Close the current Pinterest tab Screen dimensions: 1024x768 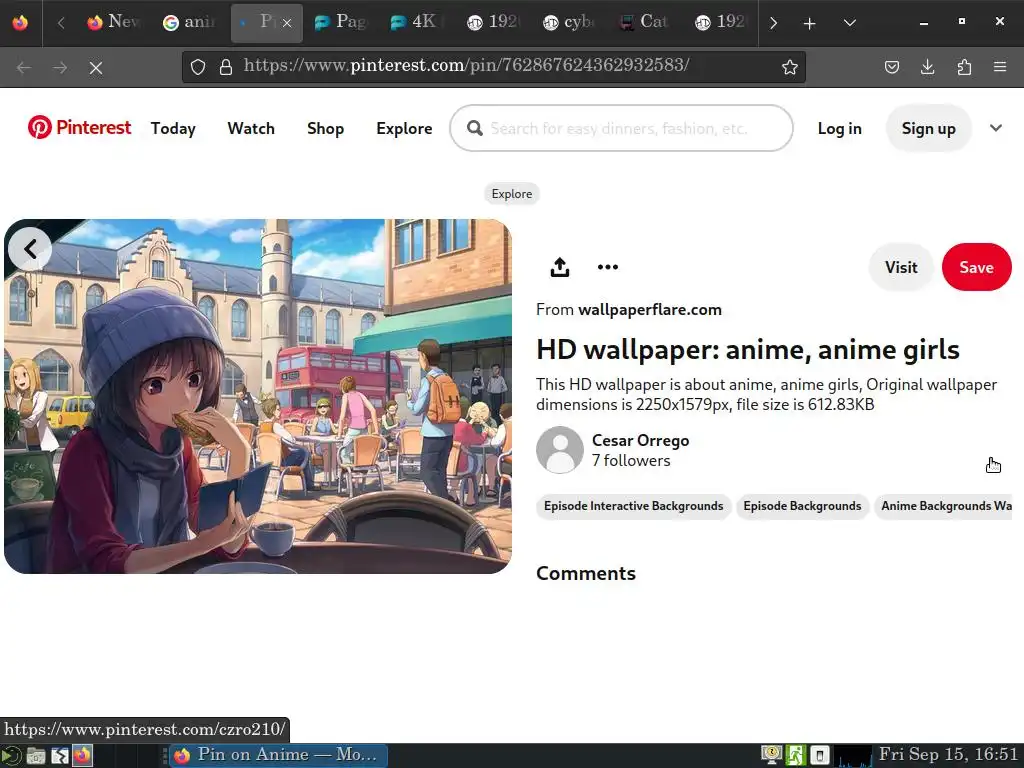[x=287, y=23]
